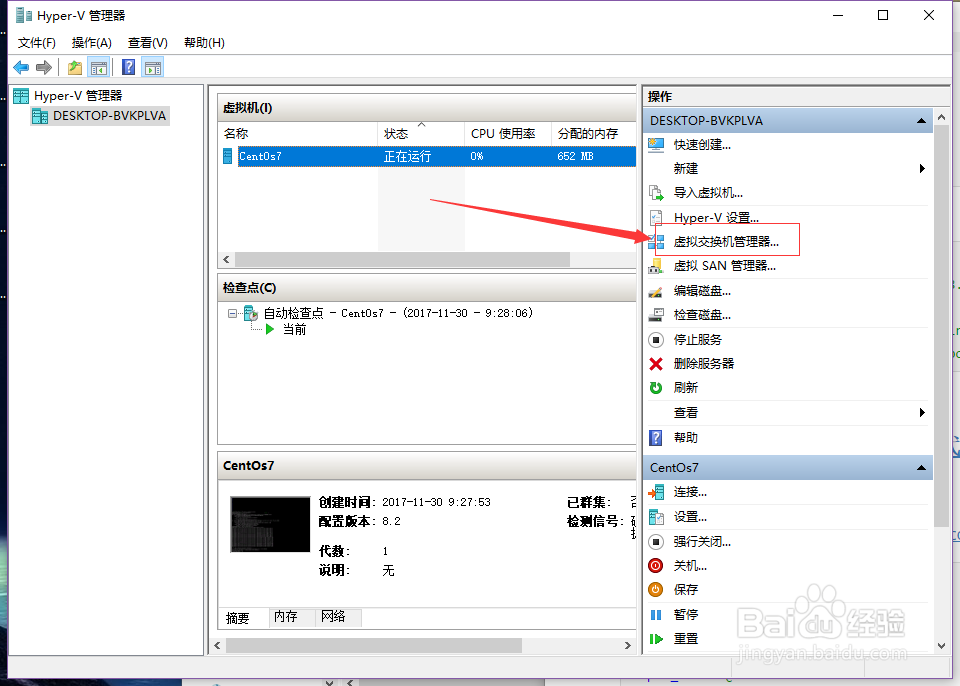The width and height of the screenshot is (960, 686).
Task: Click the CentOs7 设置 icon
Action: click(656, 517)
